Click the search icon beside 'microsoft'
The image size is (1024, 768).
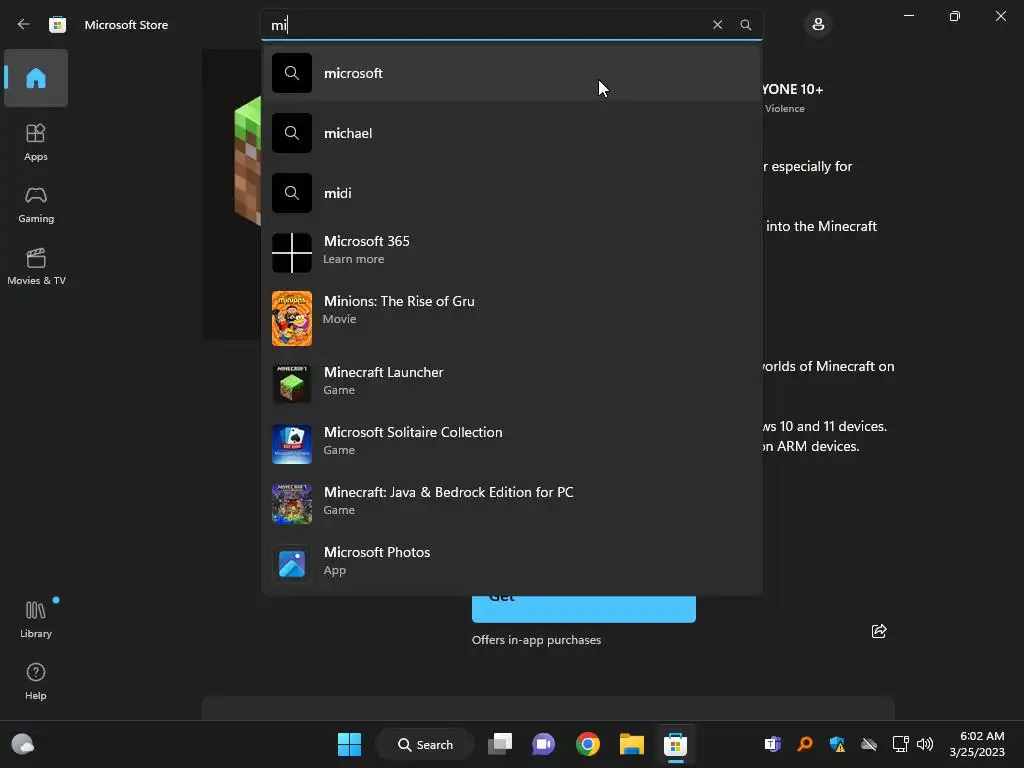pyautogui.click(x=291, y=72)
